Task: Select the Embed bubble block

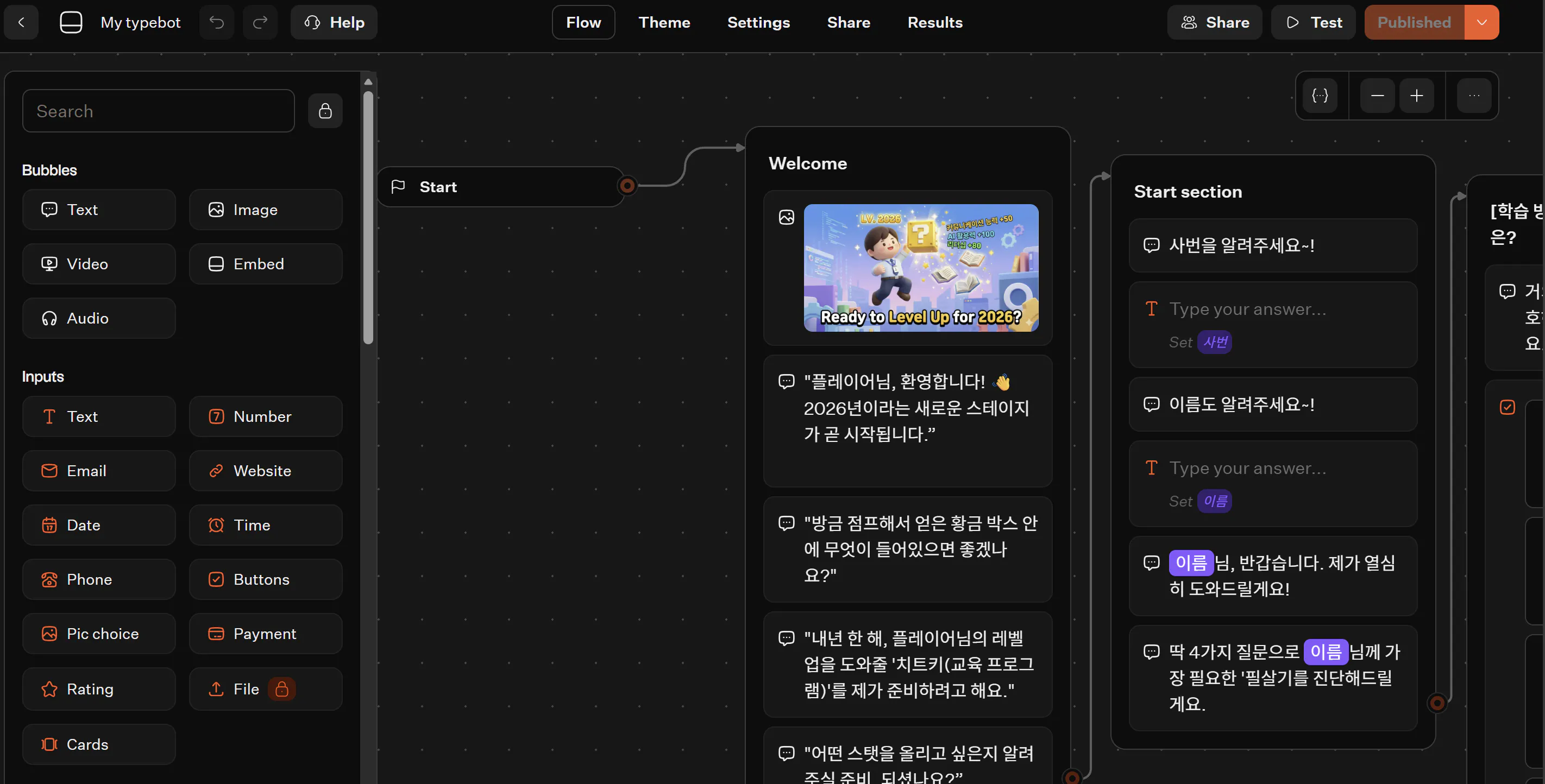Action: [266, 264]
